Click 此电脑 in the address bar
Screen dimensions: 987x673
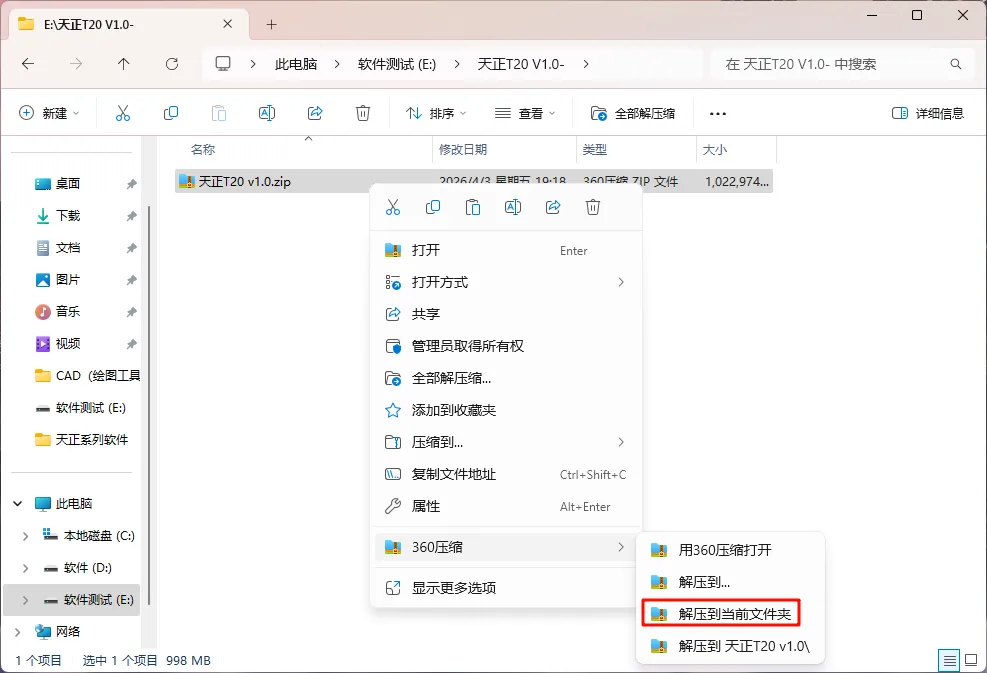[296, 64]
